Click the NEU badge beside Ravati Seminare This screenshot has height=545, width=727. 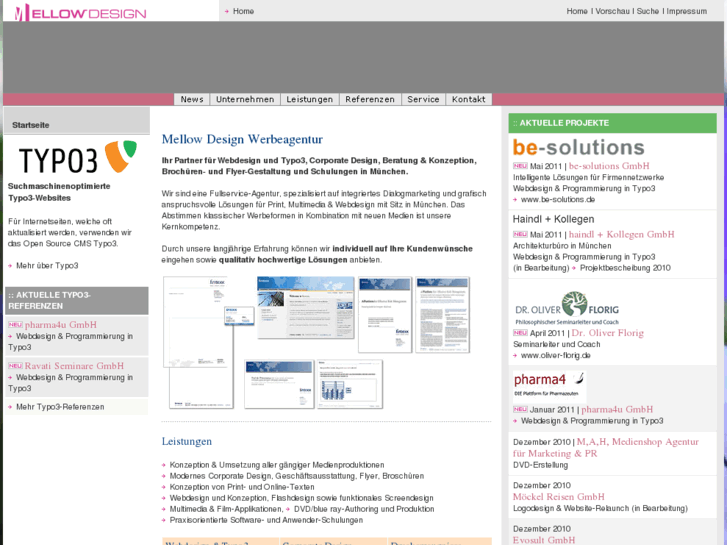[15, 366]
